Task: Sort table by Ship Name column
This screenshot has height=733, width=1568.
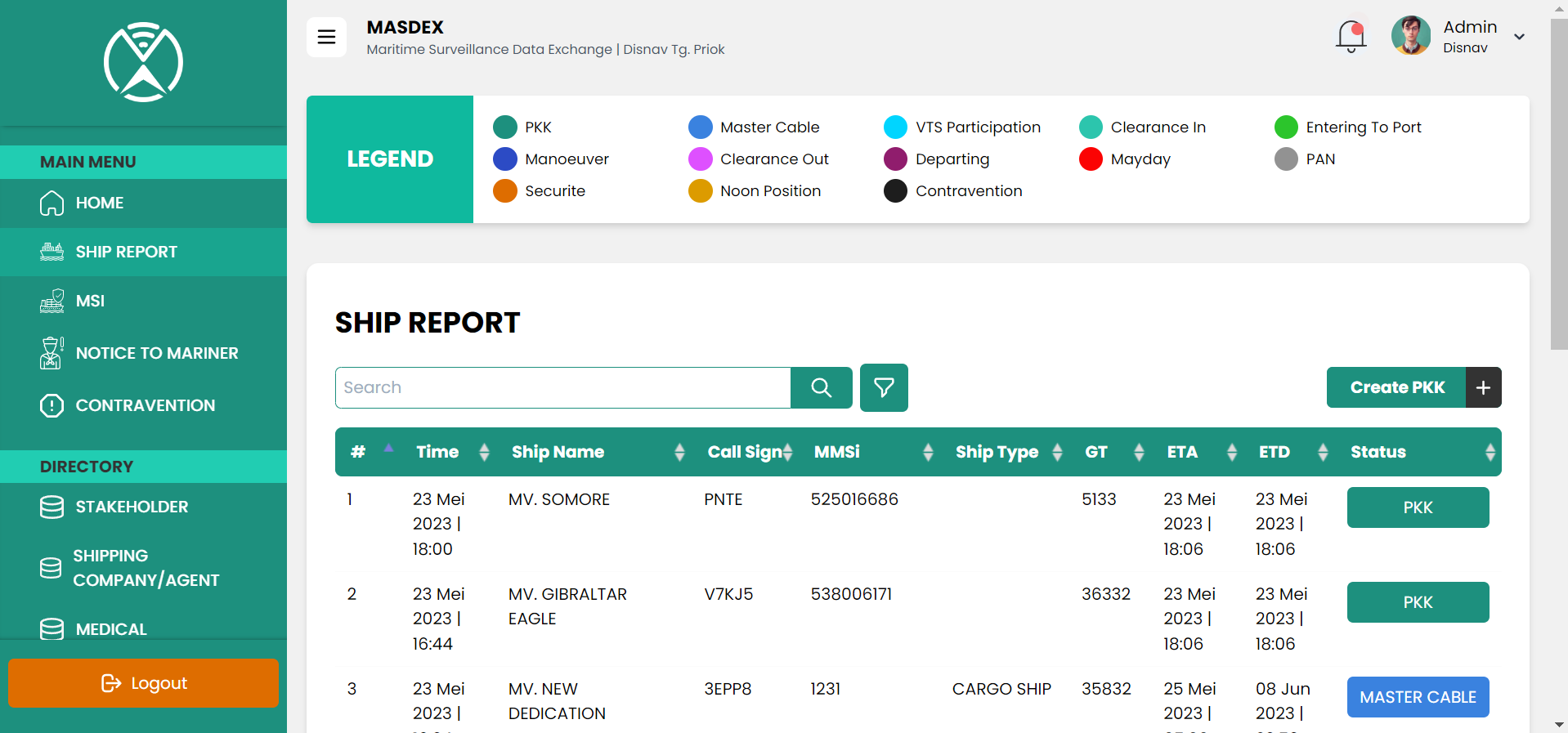Action: (596, 452)
